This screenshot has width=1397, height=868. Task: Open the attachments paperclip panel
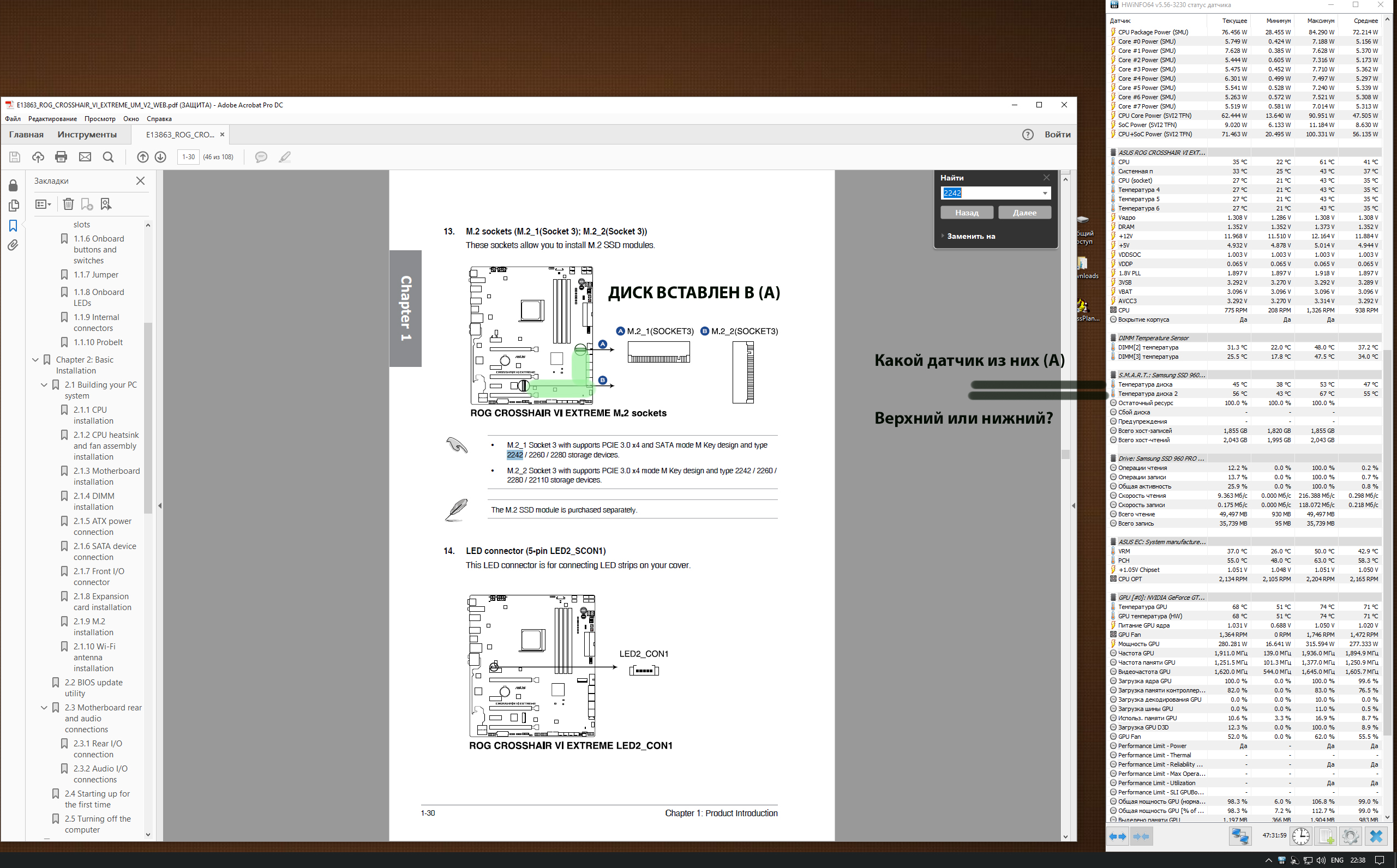point(13,245)
